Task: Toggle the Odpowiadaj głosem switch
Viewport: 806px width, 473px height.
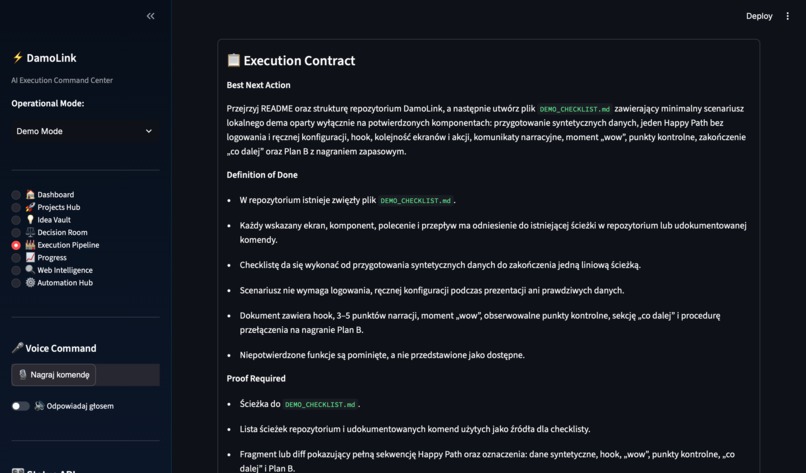Action: click(x=21, y=406)
